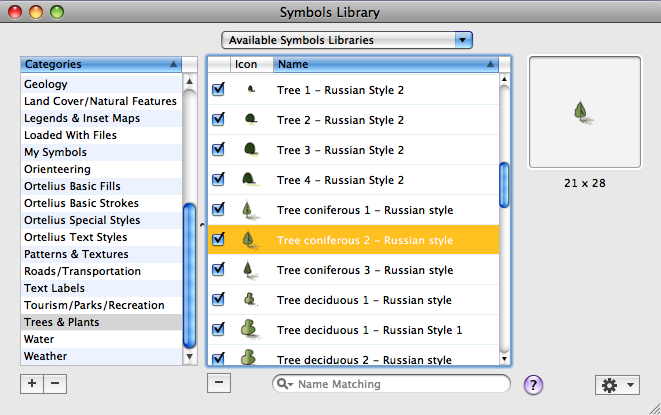Click the Tree 1 Russian Style 2 icon
The image size is (661, 415).
252,90
